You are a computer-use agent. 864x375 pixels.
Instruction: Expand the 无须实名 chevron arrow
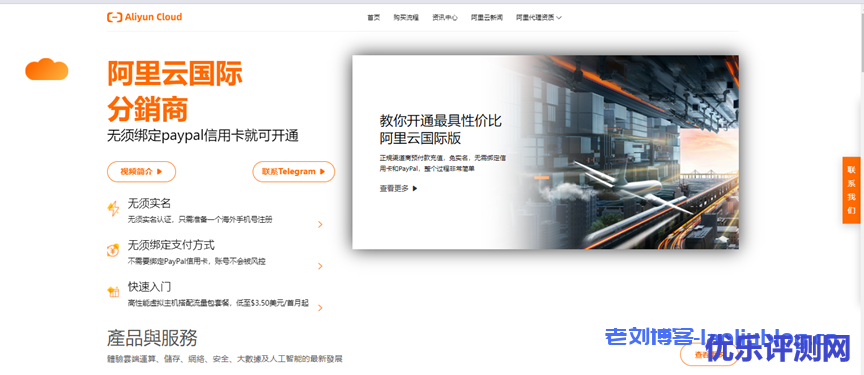[x=320, y=224]
